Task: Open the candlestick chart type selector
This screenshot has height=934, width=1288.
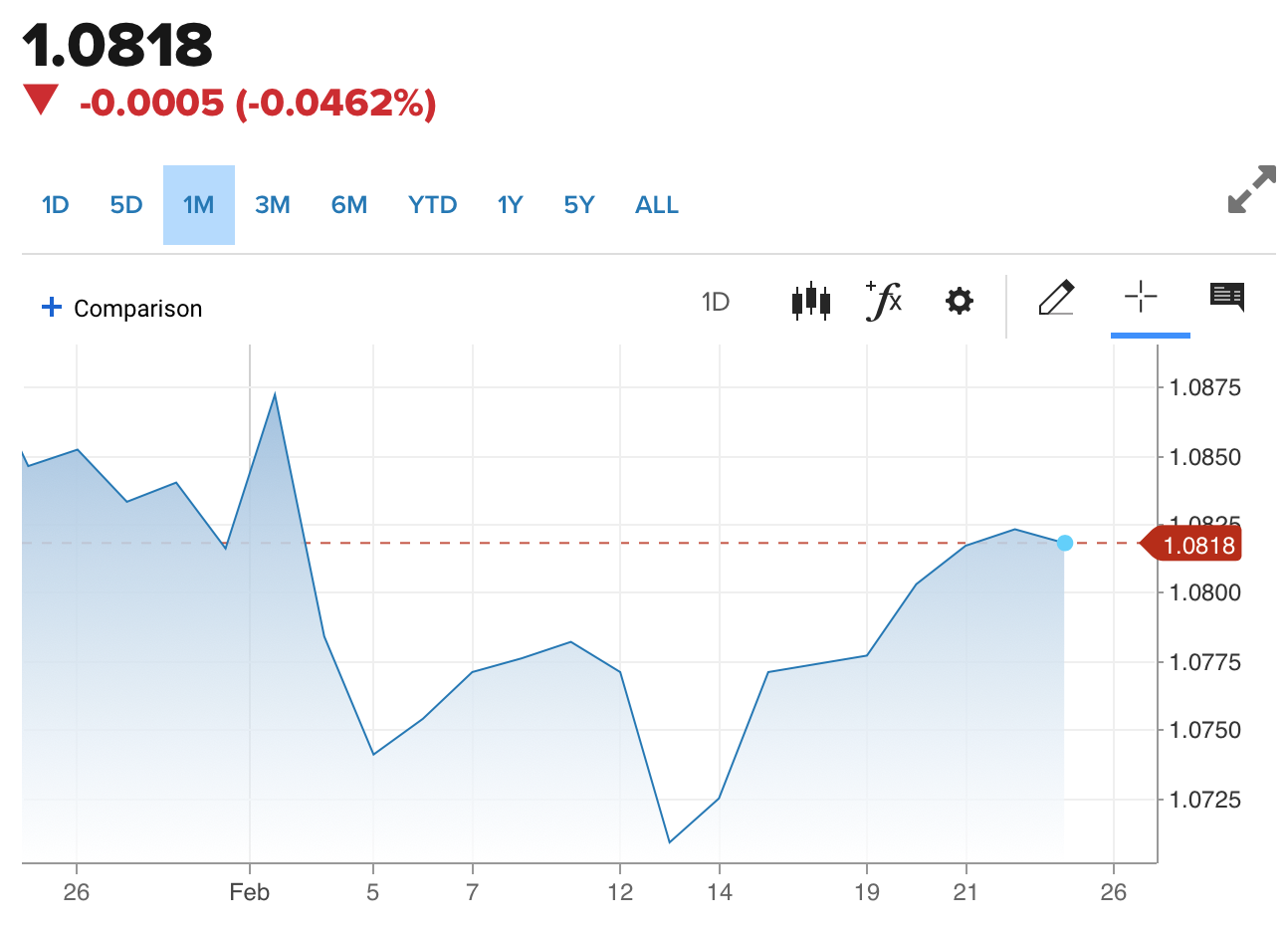Action: [810, 300]
